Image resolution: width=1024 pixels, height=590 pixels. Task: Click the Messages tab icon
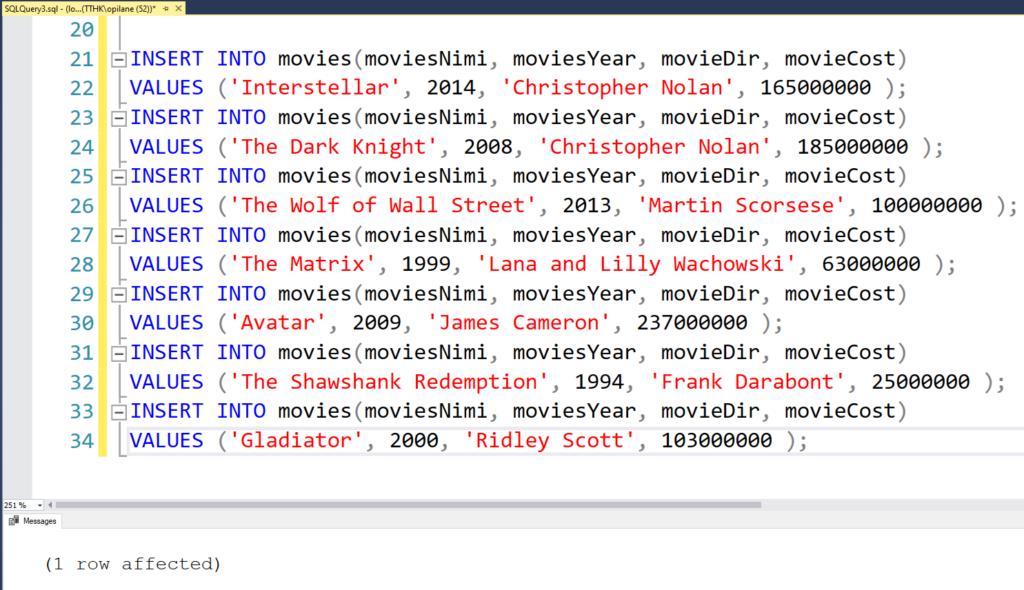(x=13, y=521)
